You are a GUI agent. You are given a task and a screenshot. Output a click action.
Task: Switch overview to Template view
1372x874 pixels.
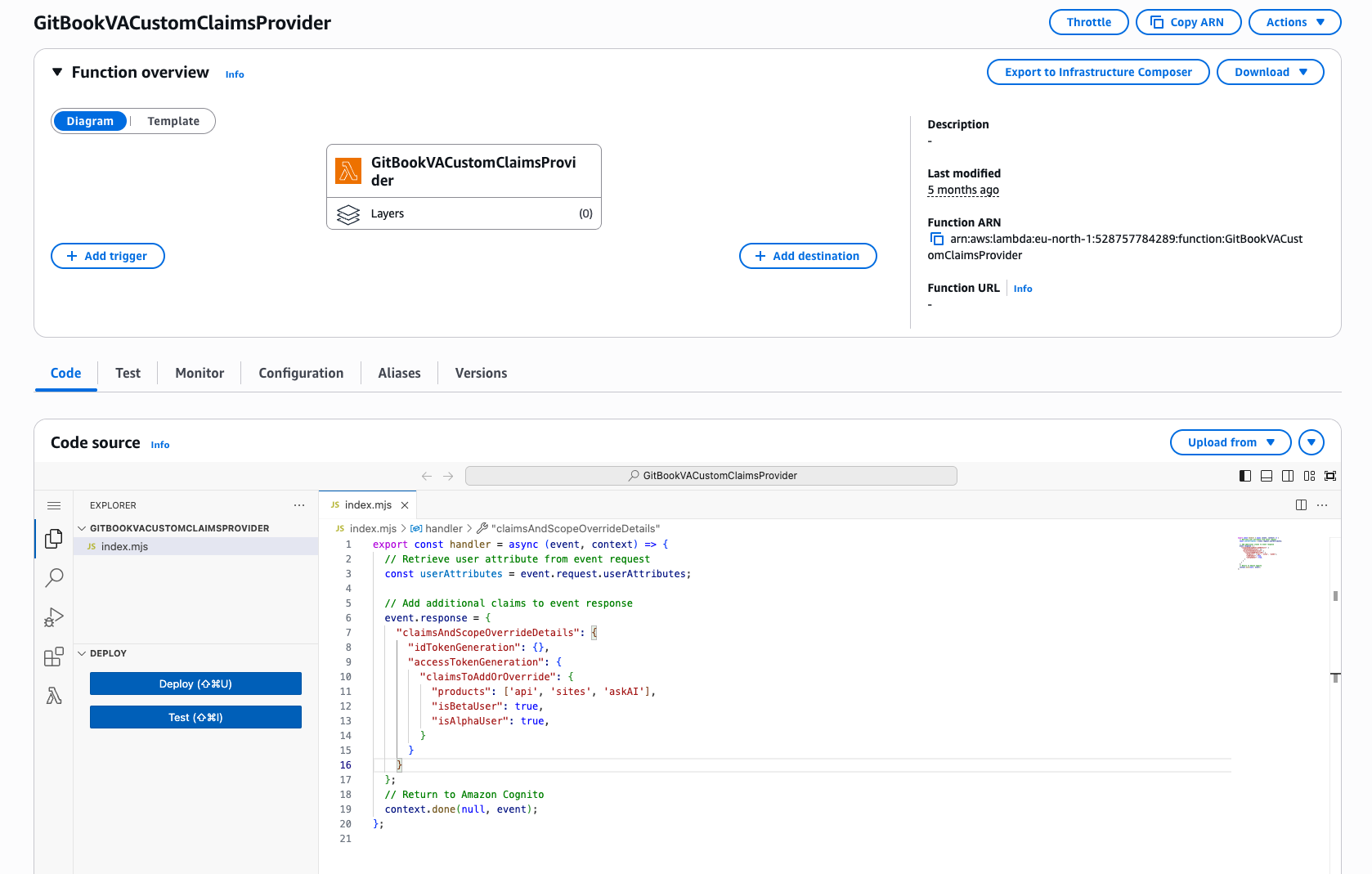173,121
